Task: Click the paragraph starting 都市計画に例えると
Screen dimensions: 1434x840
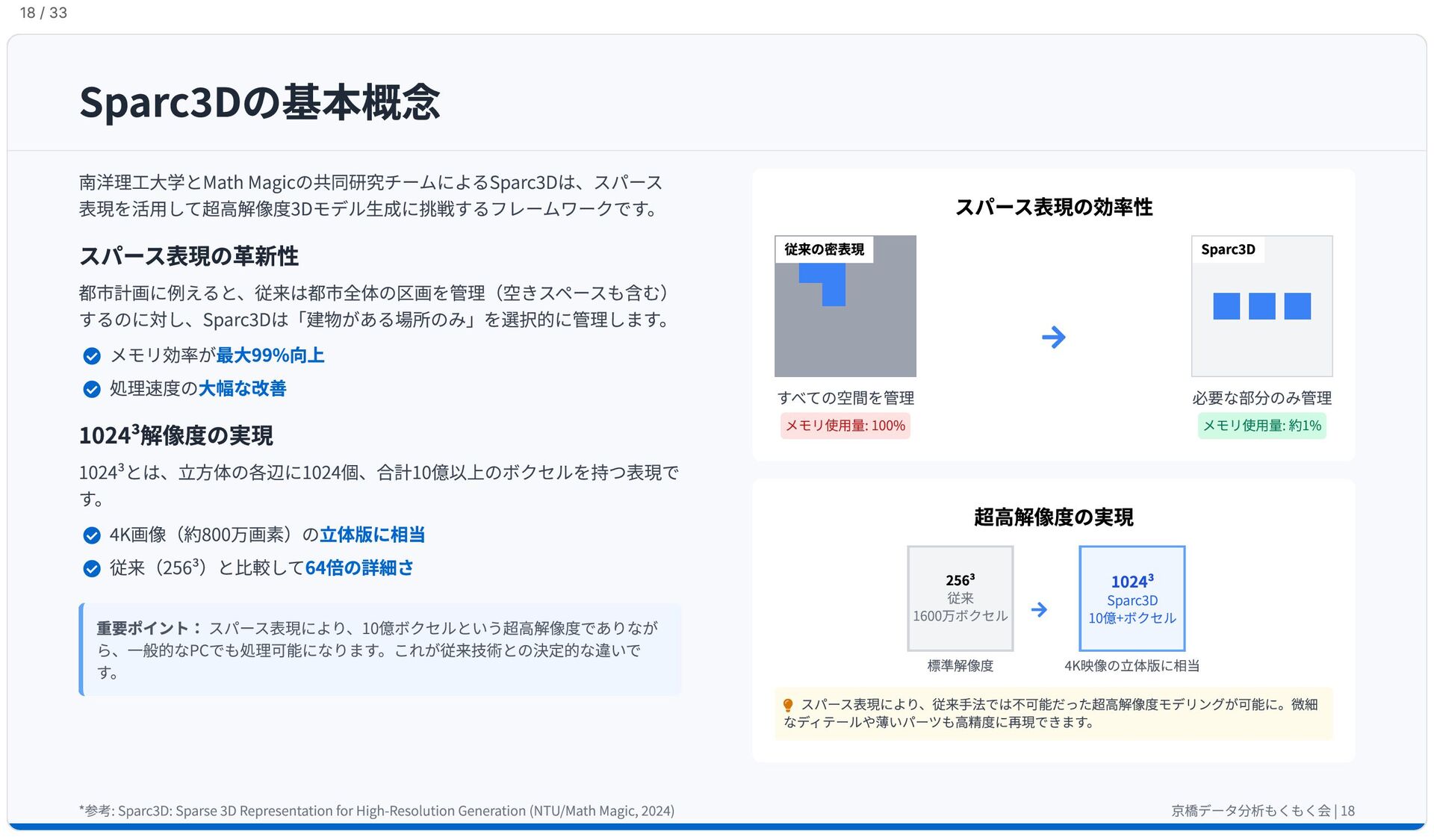Action: [375, 306]
